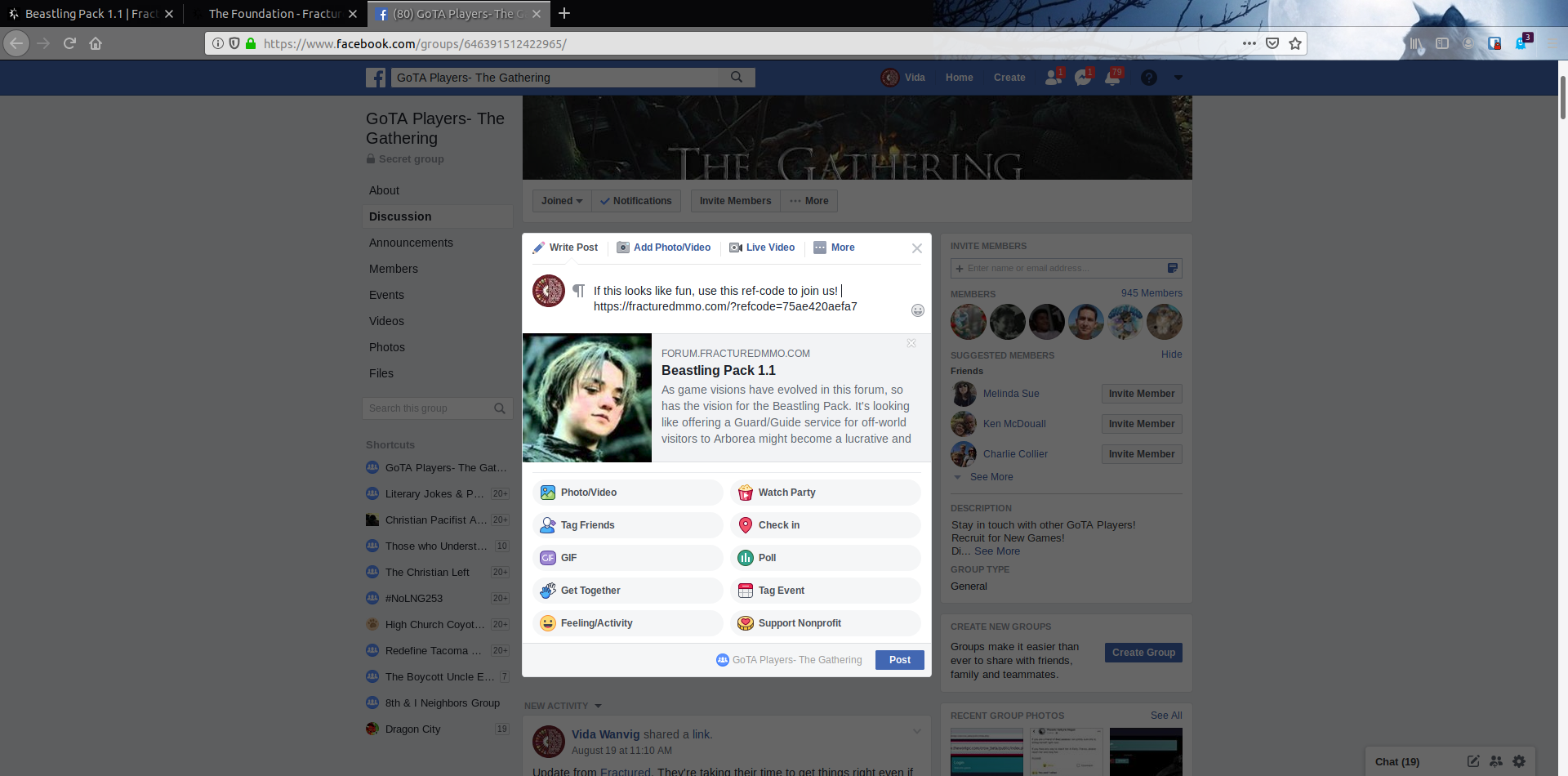
Task: Expand See More suggested members
Action: pyautogui.click(x=991, y=477)
